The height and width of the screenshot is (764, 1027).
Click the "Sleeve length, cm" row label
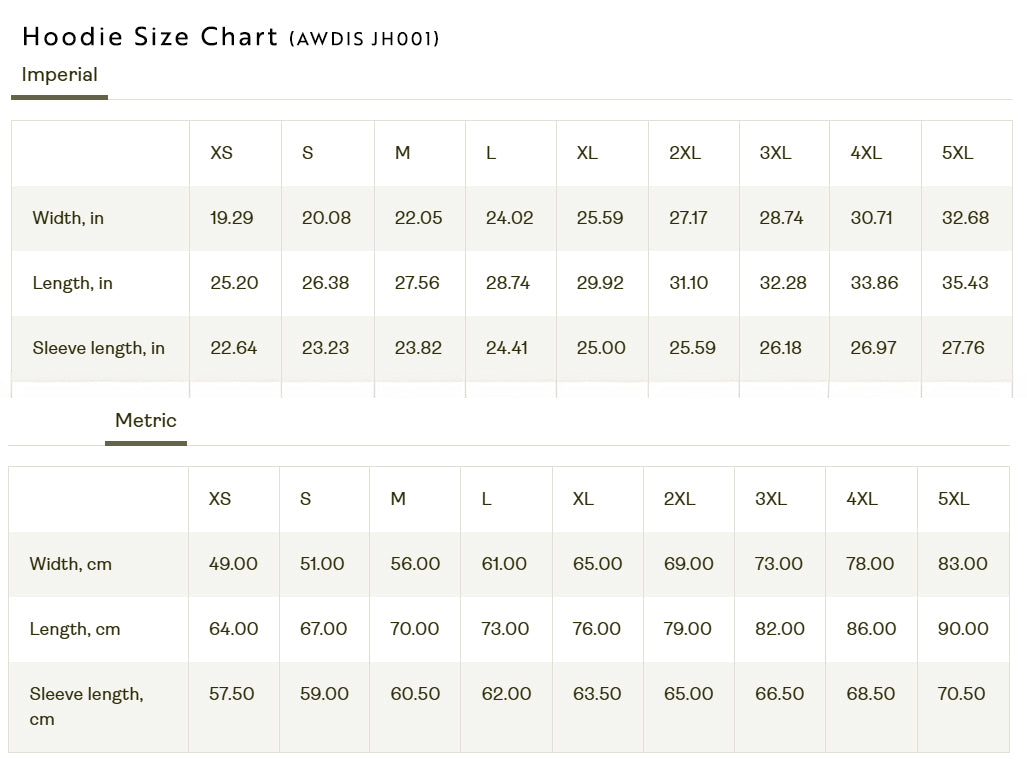86,706
